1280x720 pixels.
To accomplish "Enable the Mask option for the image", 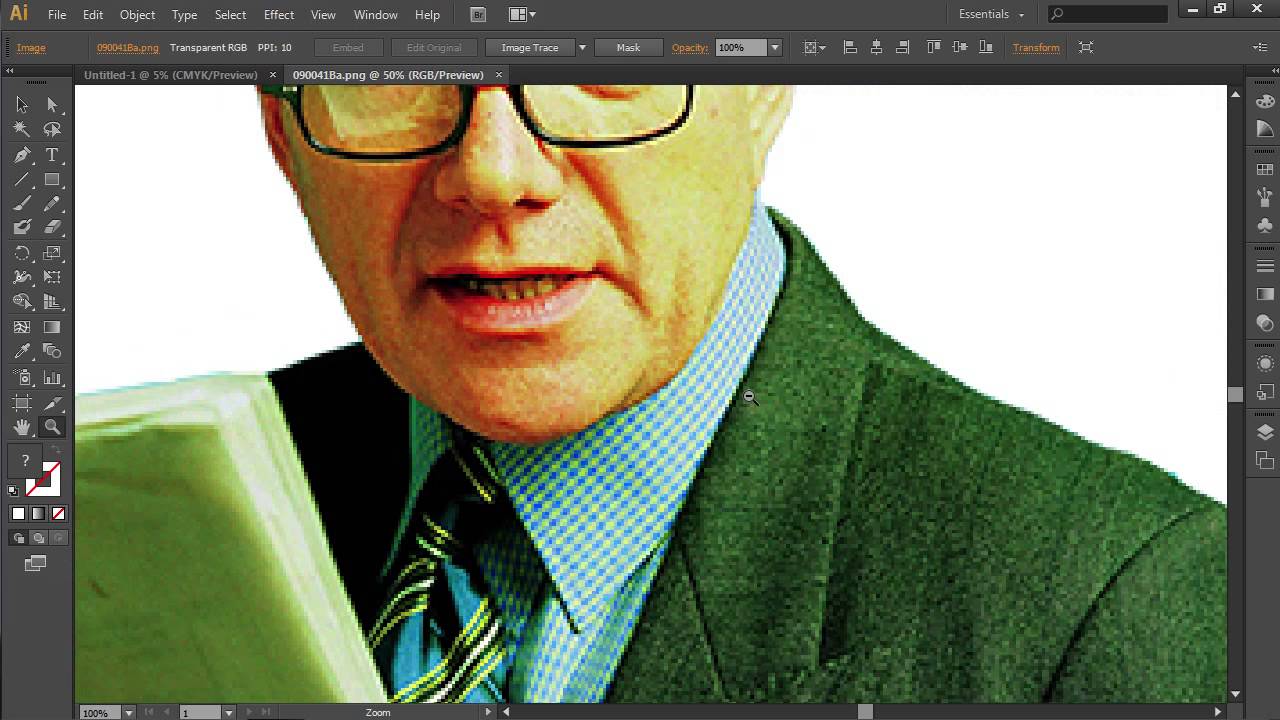I will pyautogui.click(x=628, y=47).
